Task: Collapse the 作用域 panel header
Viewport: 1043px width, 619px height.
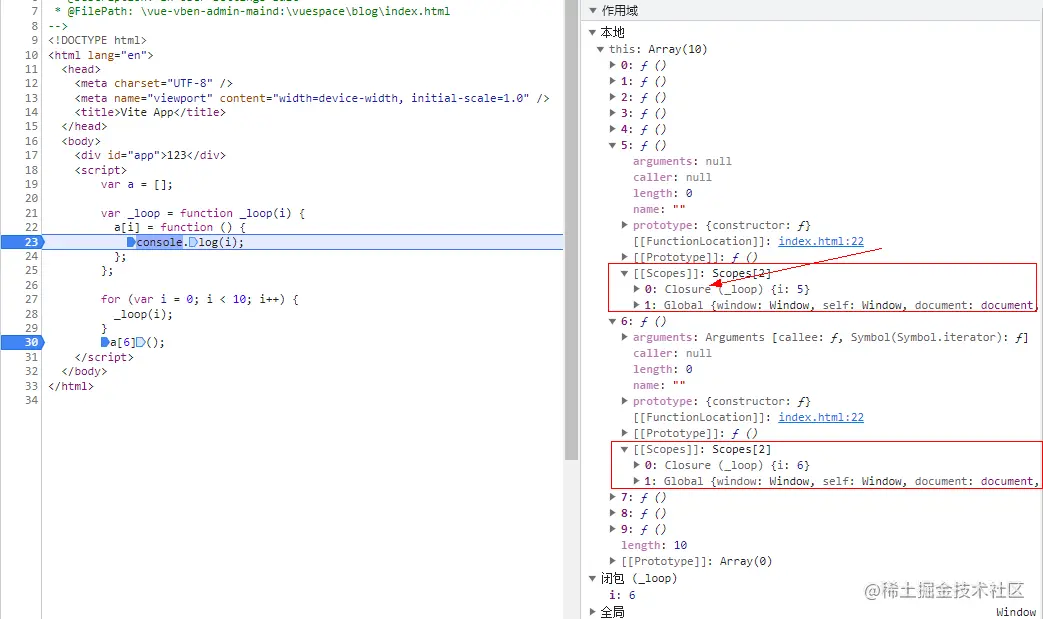Action: pyautogui.click(x=594, y=11)
